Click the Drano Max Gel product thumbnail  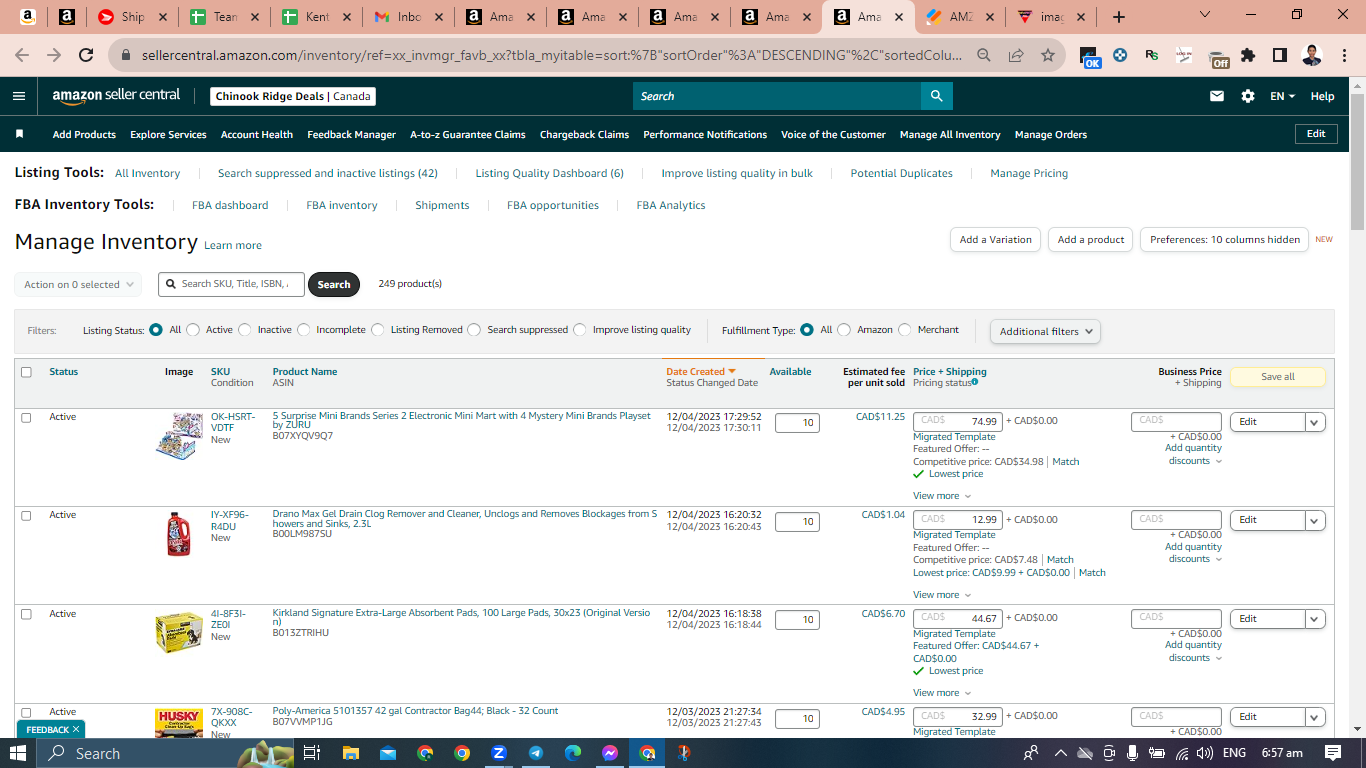179,534
